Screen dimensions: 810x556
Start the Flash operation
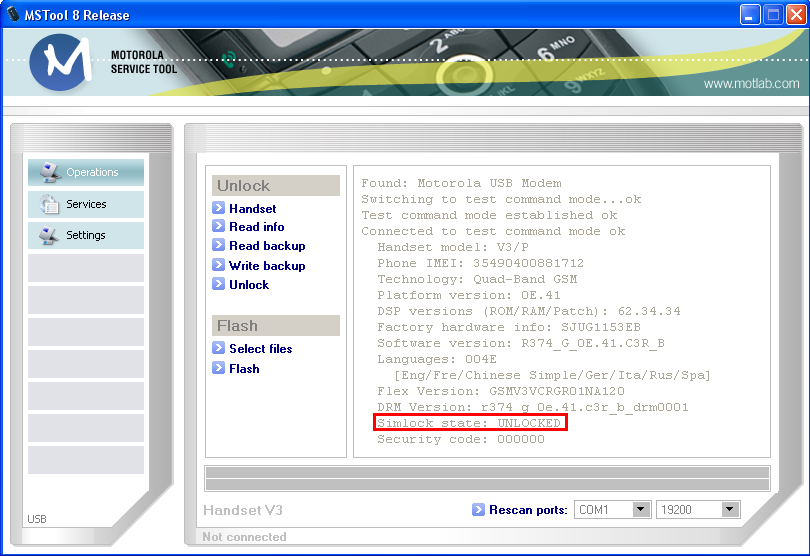tap(244, 368)
